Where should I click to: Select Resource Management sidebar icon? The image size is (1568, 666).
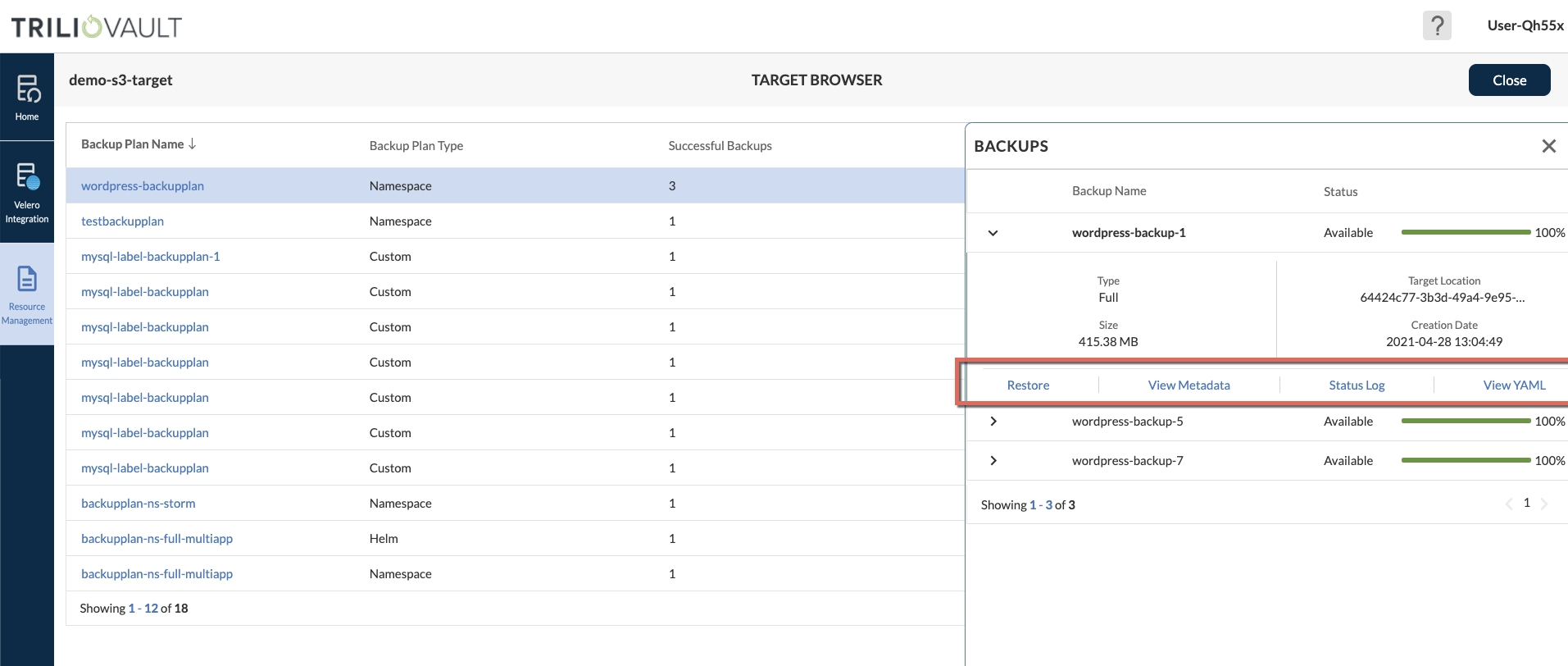click(x=27, y=294)
